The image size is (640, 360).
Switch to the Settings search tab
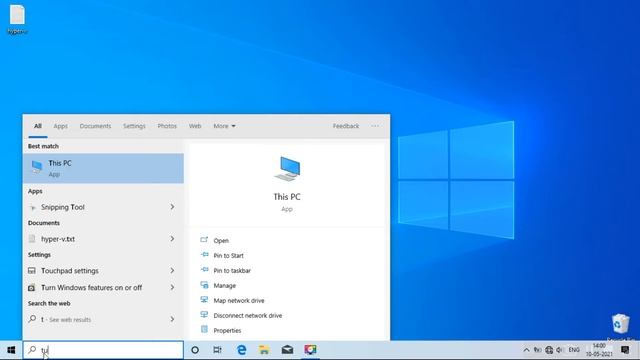click(134, 126)
